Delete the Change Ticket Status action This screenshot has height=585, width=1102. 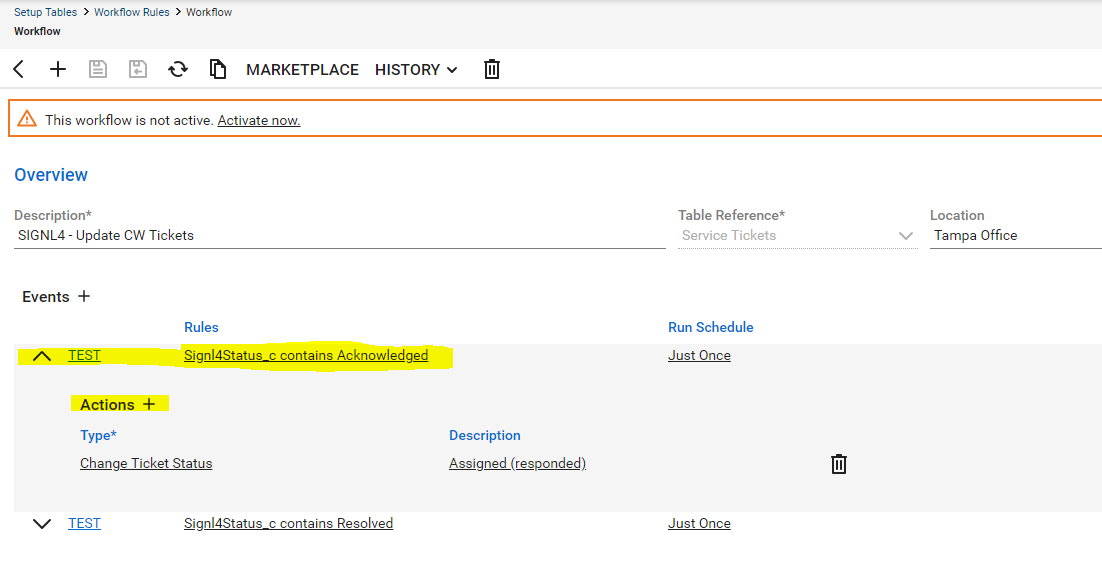click(838, 464)
